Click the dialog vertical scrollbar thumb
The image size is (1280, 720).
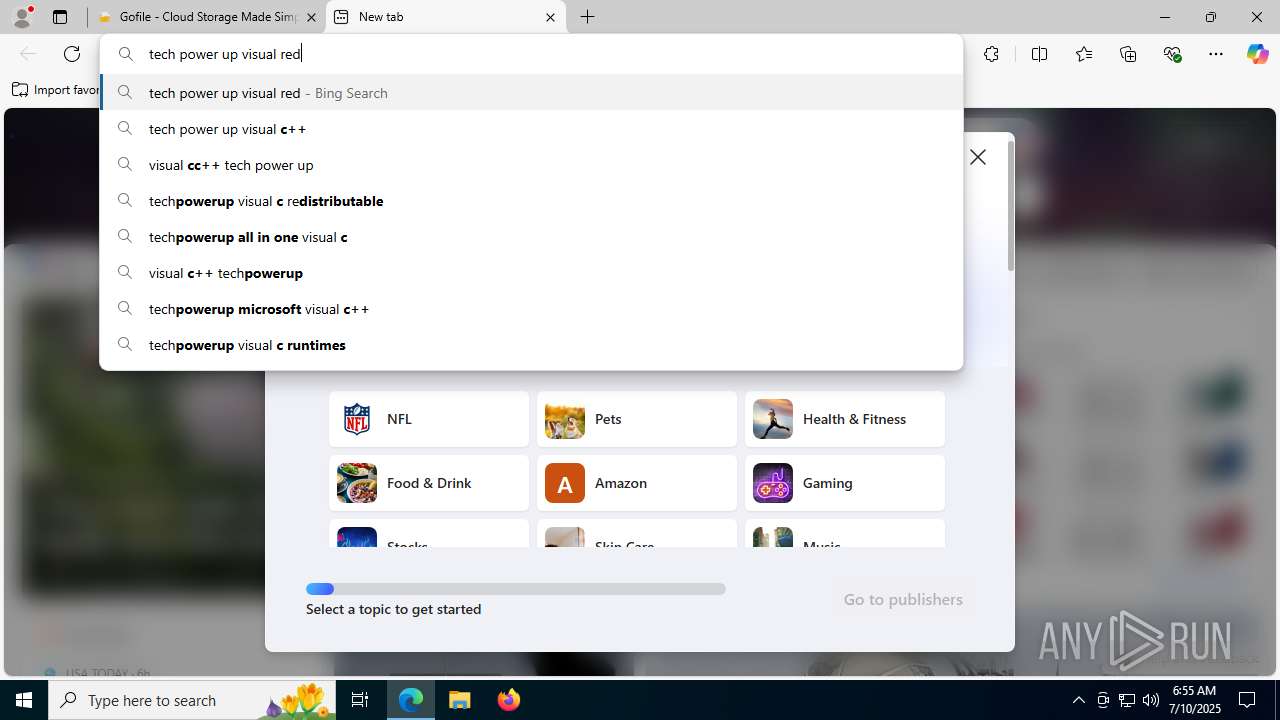click(1010, 206)
